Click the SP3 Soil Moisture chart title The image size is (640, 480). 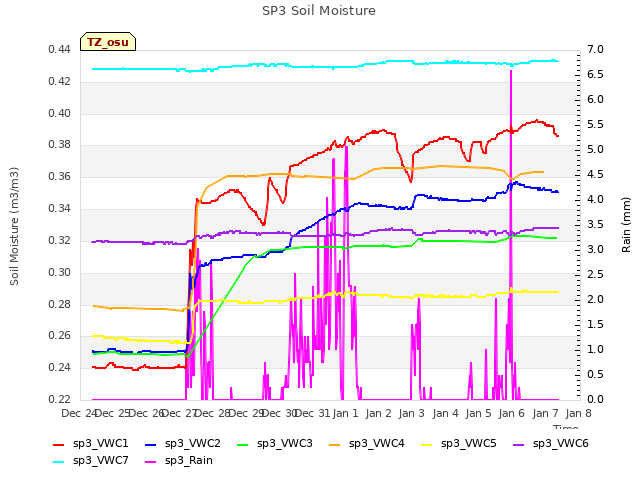[319, 11]
